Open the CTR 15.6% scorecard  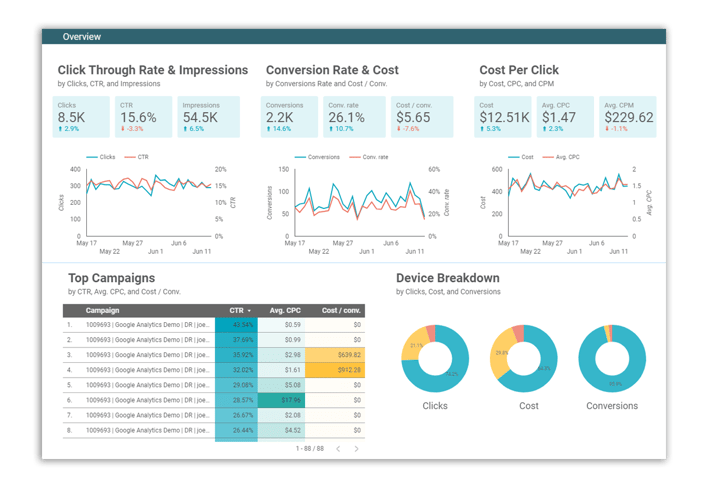click(143, 116)
